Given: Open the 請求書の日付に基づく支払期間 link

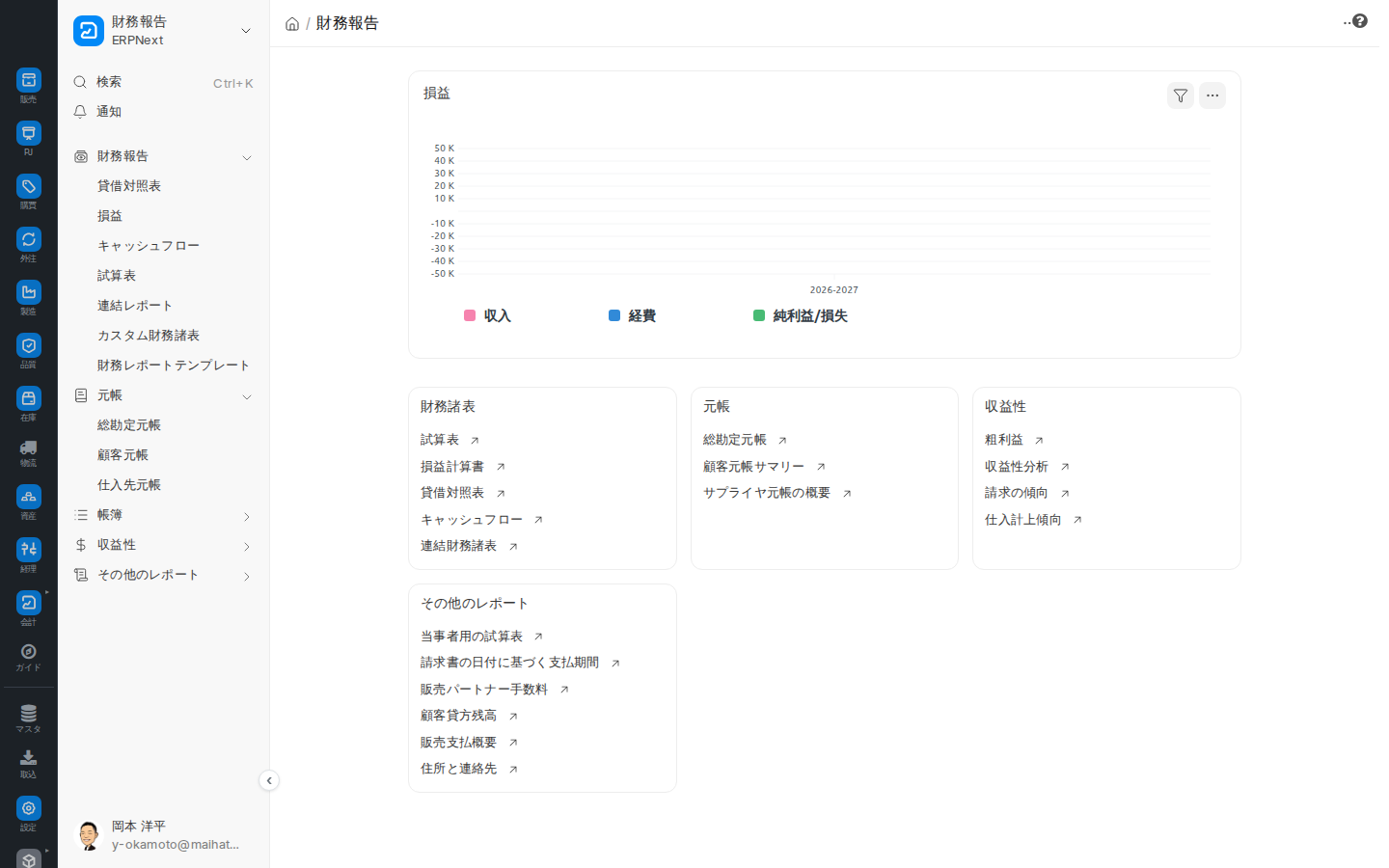Looking at the screenshot, I should (510, 663).
